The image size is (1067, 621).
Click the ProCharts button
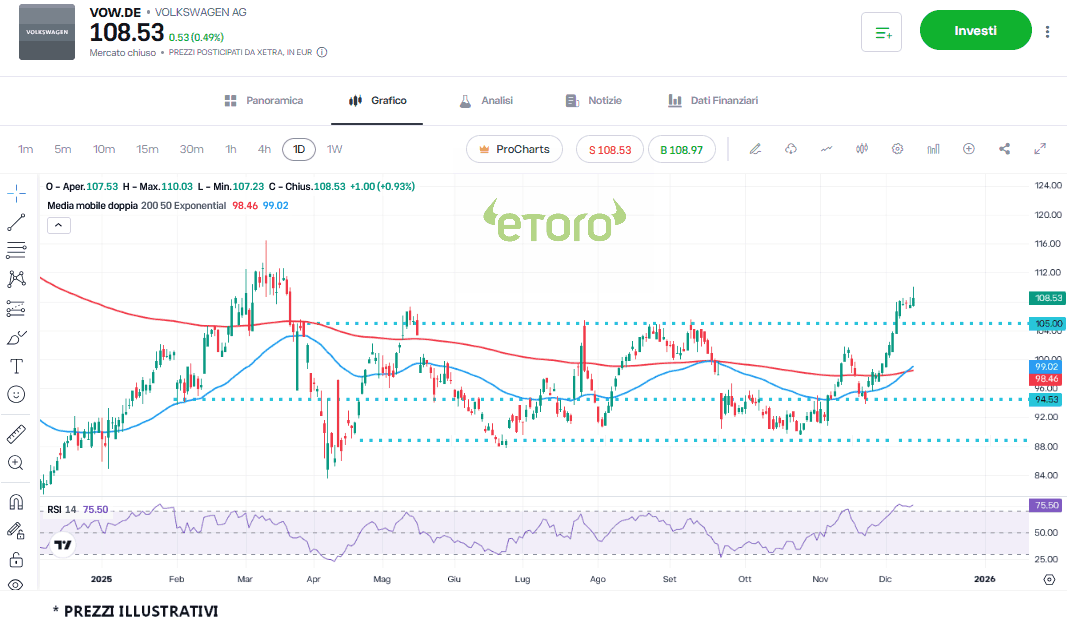(x=514, y=149)
